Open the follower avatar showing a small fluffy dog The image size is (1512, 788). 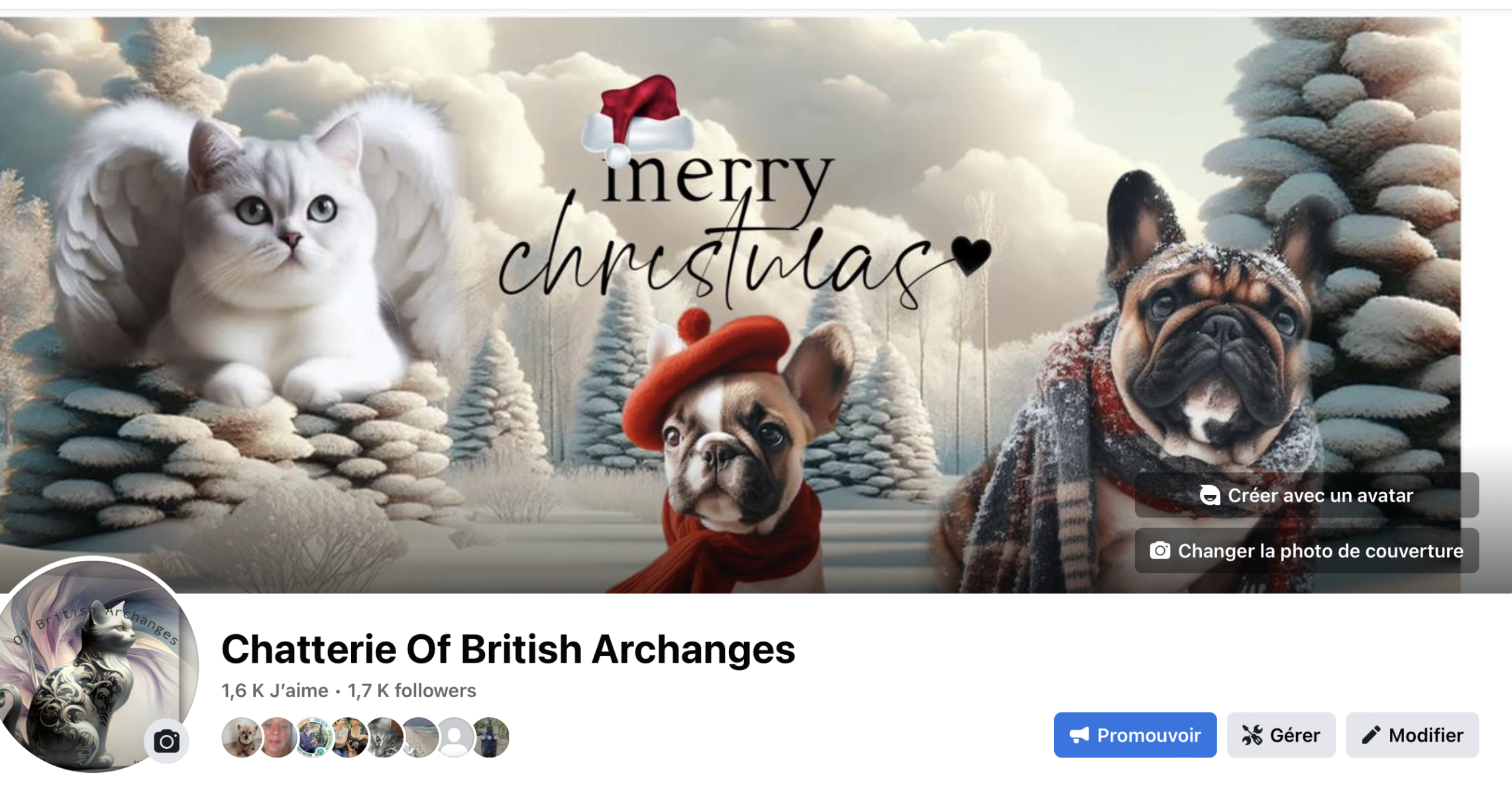[241, 737]
